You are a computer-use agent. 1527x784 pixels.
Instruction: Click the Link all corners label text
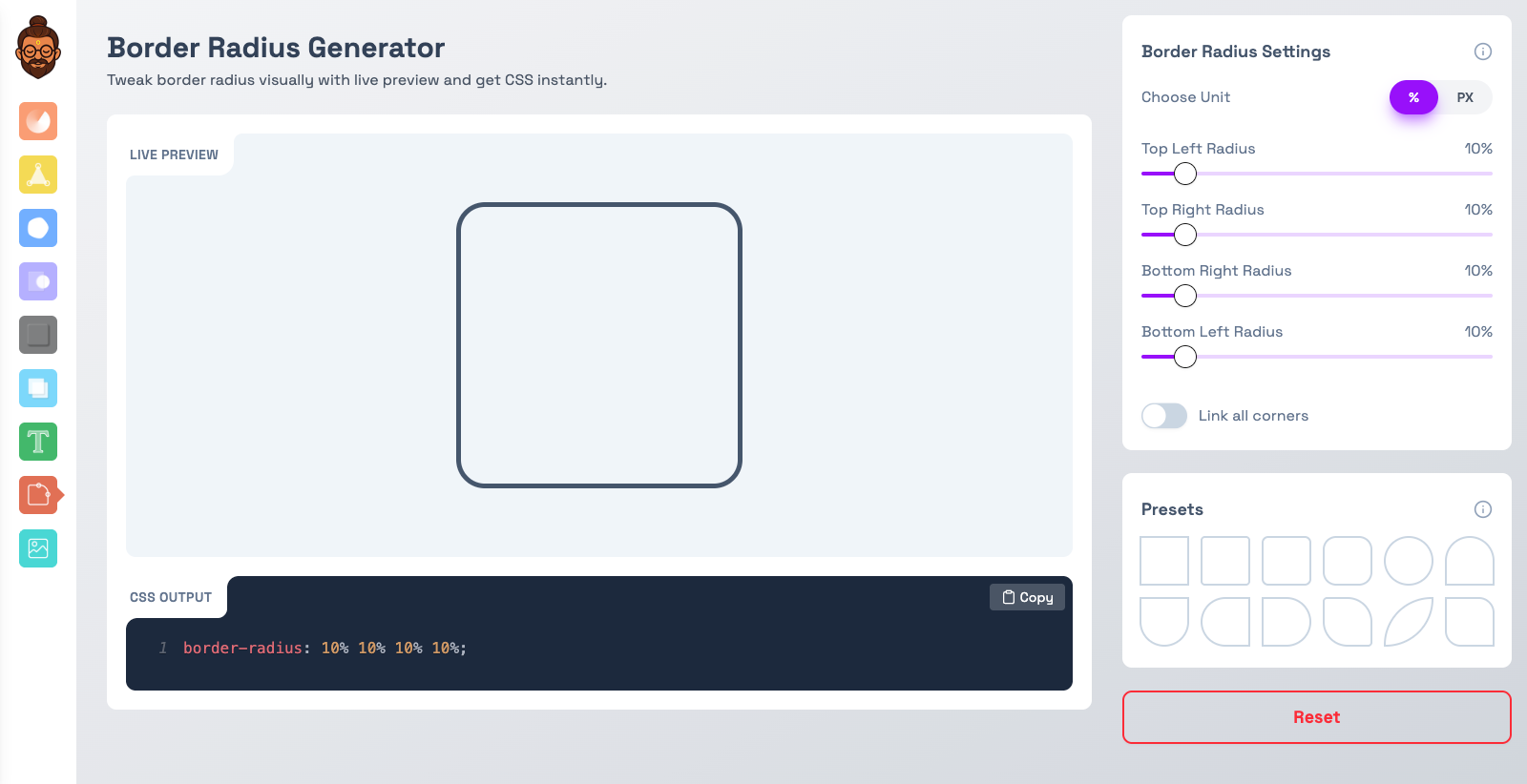pos(1253,416)
